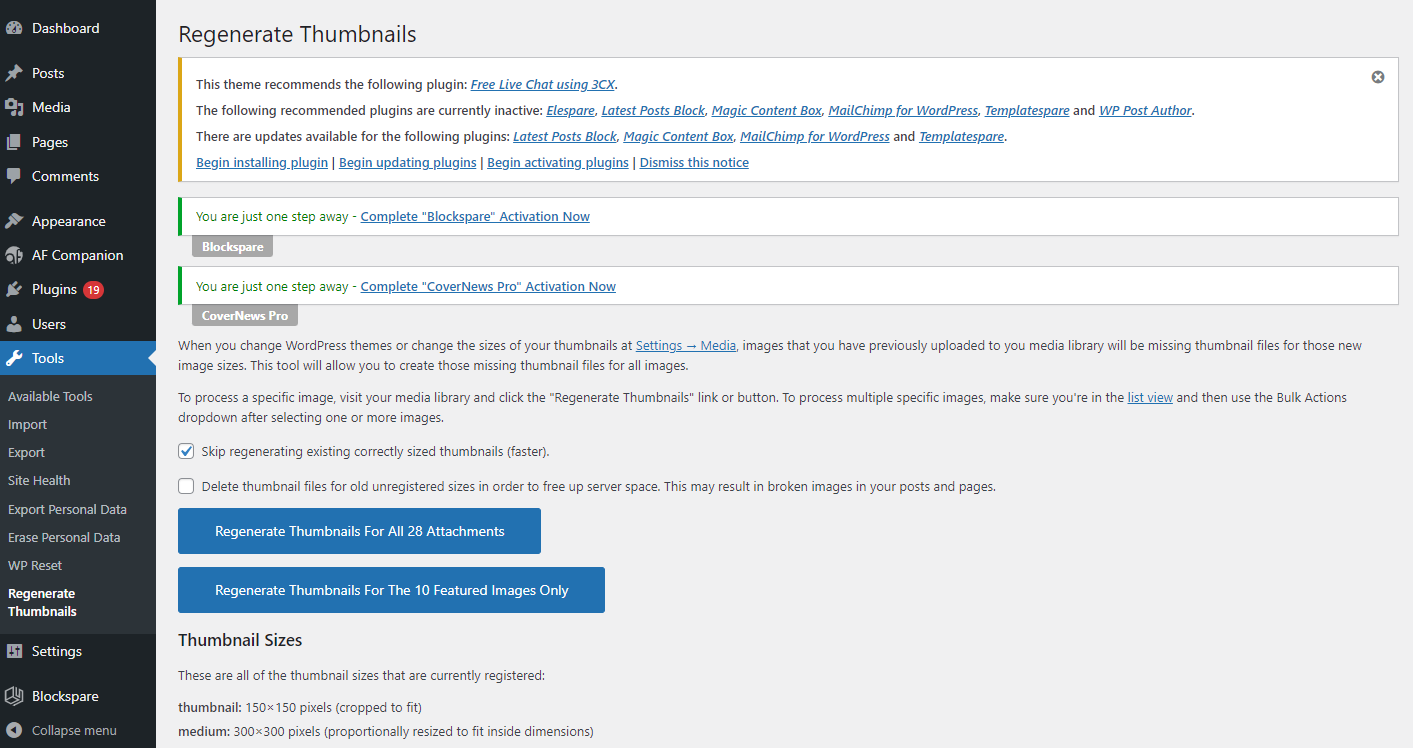This screenshot has height=748, width=1413.
Task: Regenerate thumbnails for 10 featured images only
Action: pyautogui.click(x=391, y=590)
